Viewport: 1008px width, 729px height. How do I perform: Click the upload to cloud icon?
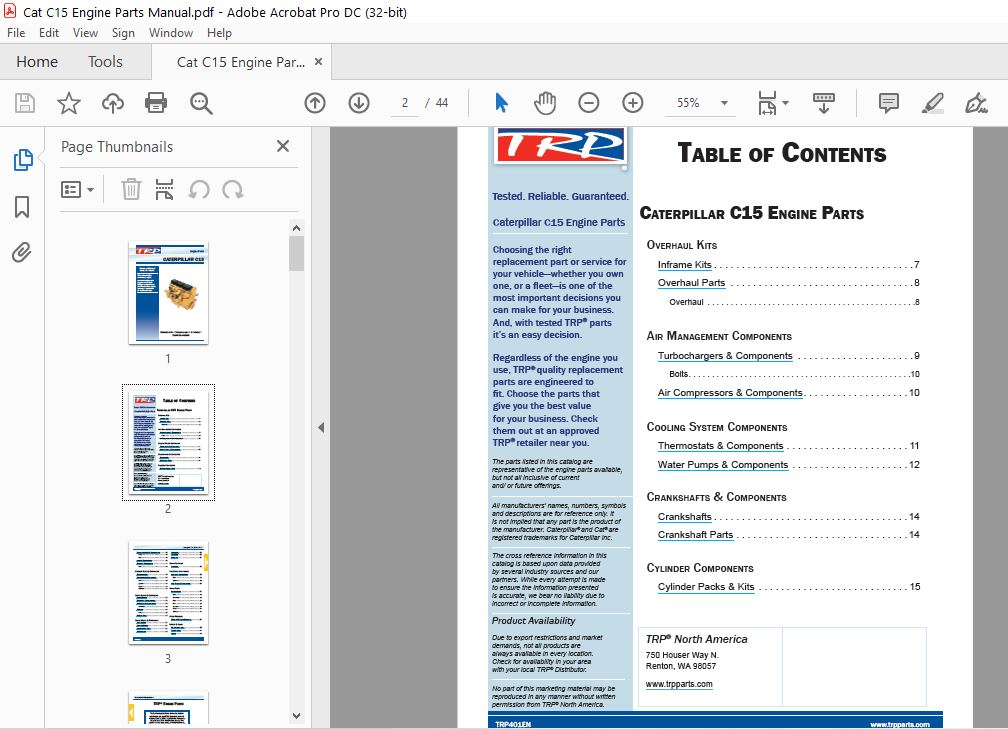point(112,103)
